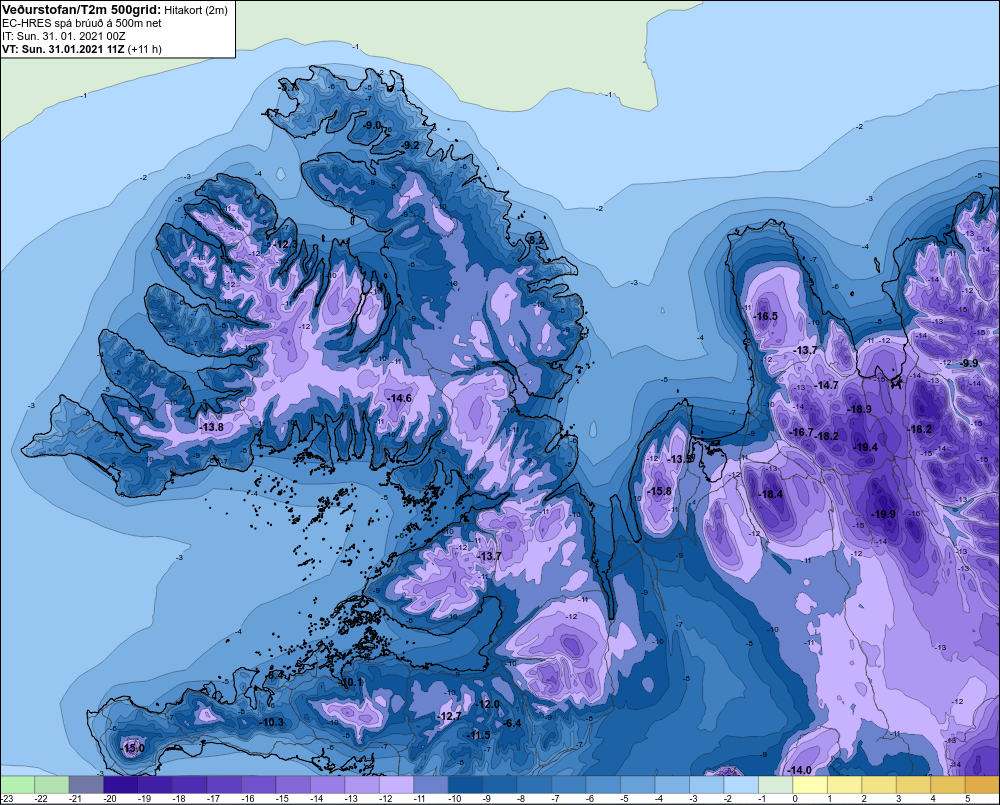Click the -13.5 temperature value
Image resolution: width=1000 pixels, height=805 pixels.
(680, 459)
